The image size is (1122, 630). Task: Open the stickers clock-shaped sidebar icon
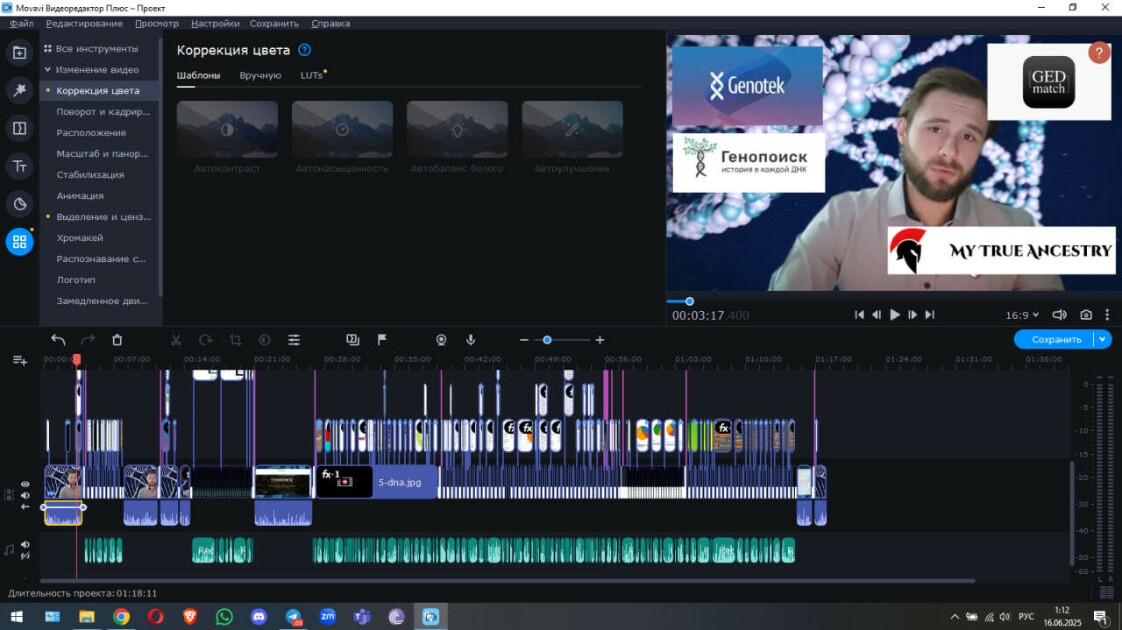click(x=19, y=204)
